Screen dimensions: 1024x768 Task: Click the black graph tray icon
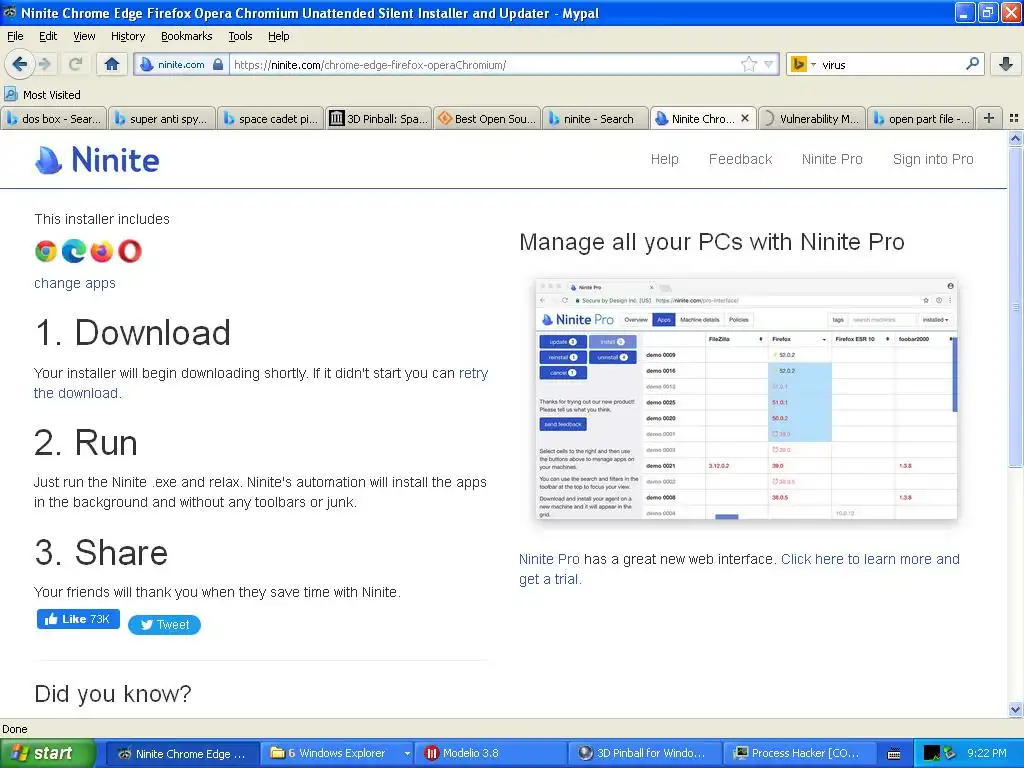point(931,753)
